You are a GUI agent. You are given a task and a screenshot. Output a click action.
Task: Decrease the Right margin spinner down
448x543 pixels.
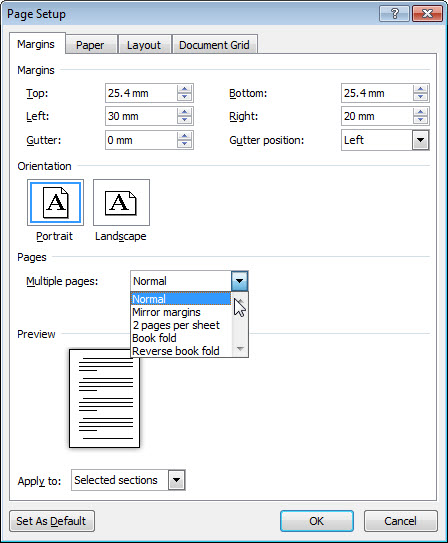(420, 120)
